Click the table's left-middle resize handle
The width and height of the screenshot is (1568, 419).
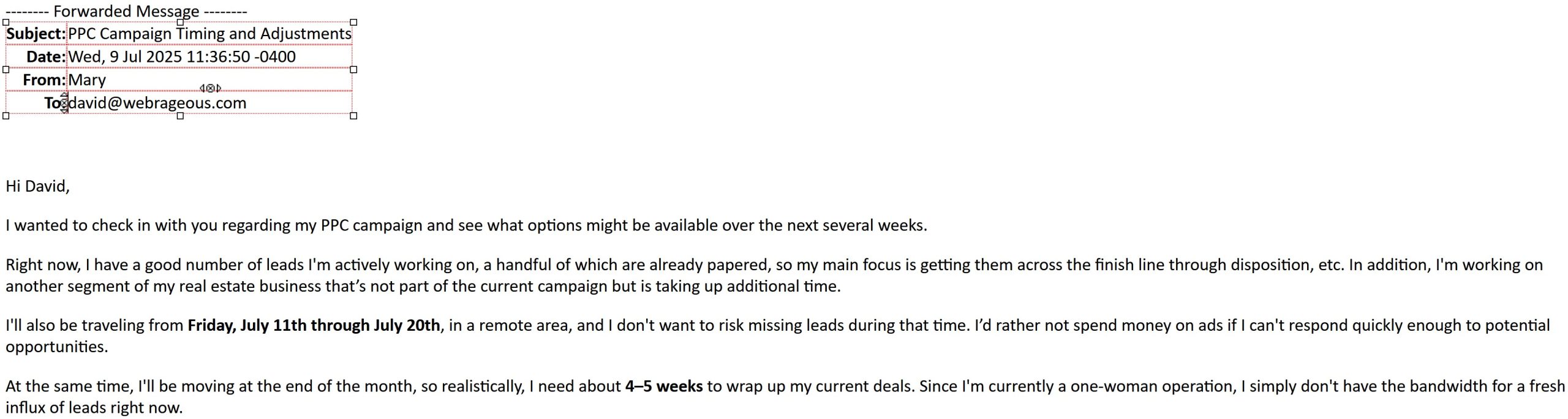click(6, 69)
